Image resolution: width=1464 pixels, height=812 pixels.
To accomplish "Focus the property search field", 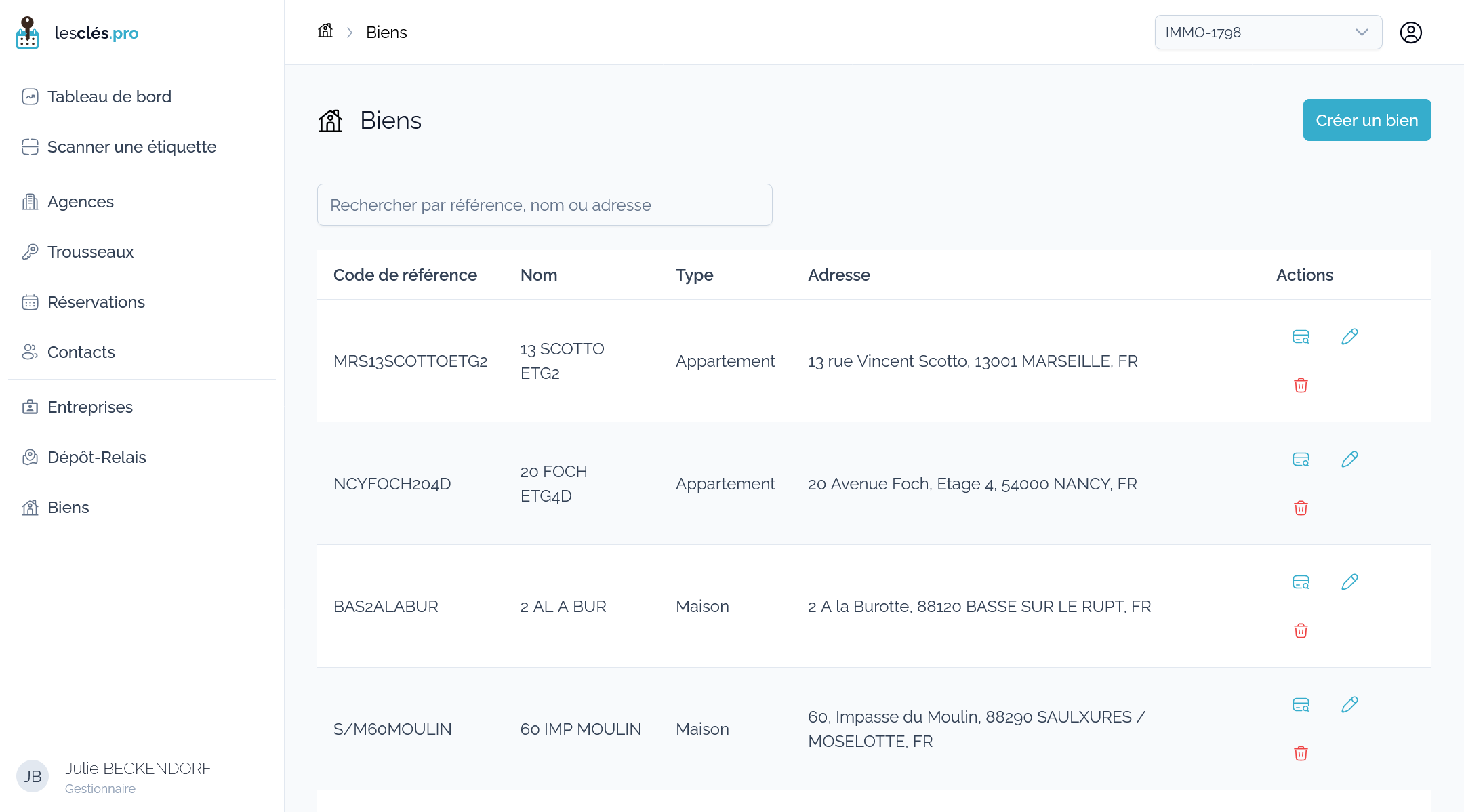I will tap(544, 205).
